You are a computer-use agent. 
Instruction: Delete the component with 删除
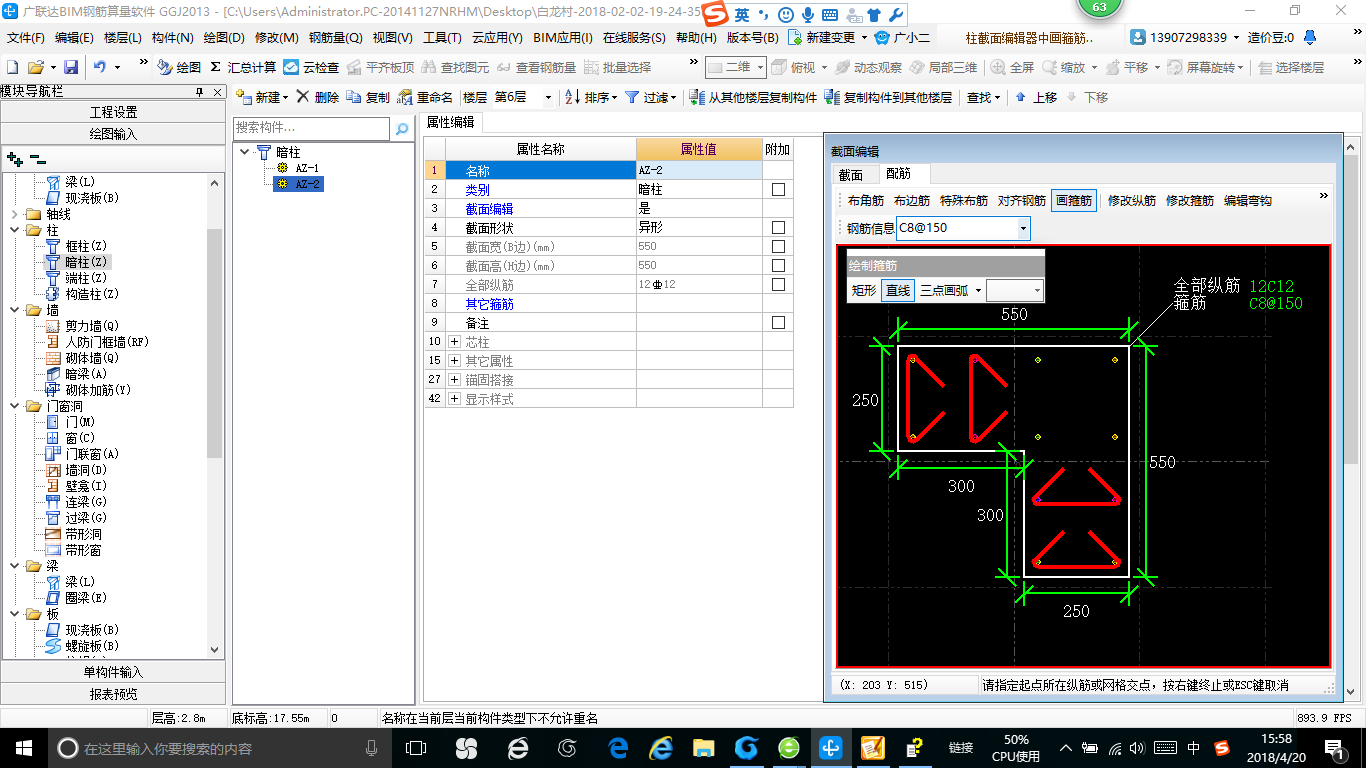(x=318, y=97)
